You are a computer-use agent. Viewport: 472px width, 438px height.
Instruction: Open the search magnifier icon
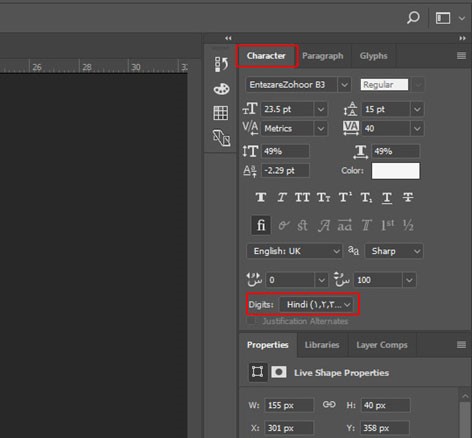coord(413,18)
